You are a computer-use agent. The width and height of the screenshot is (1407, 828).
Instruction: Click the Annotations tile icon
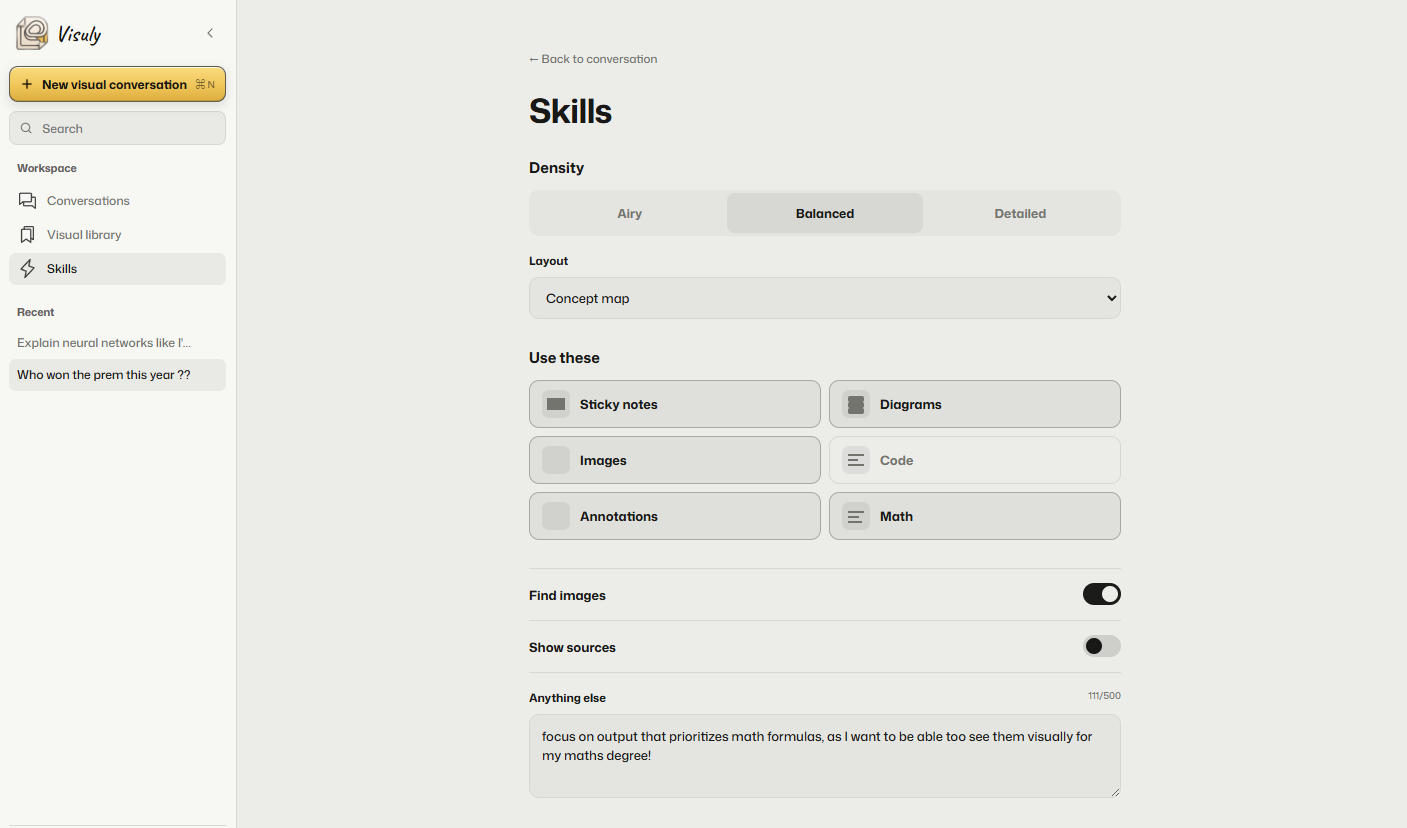pyautogui.click(x=556, y=516)
